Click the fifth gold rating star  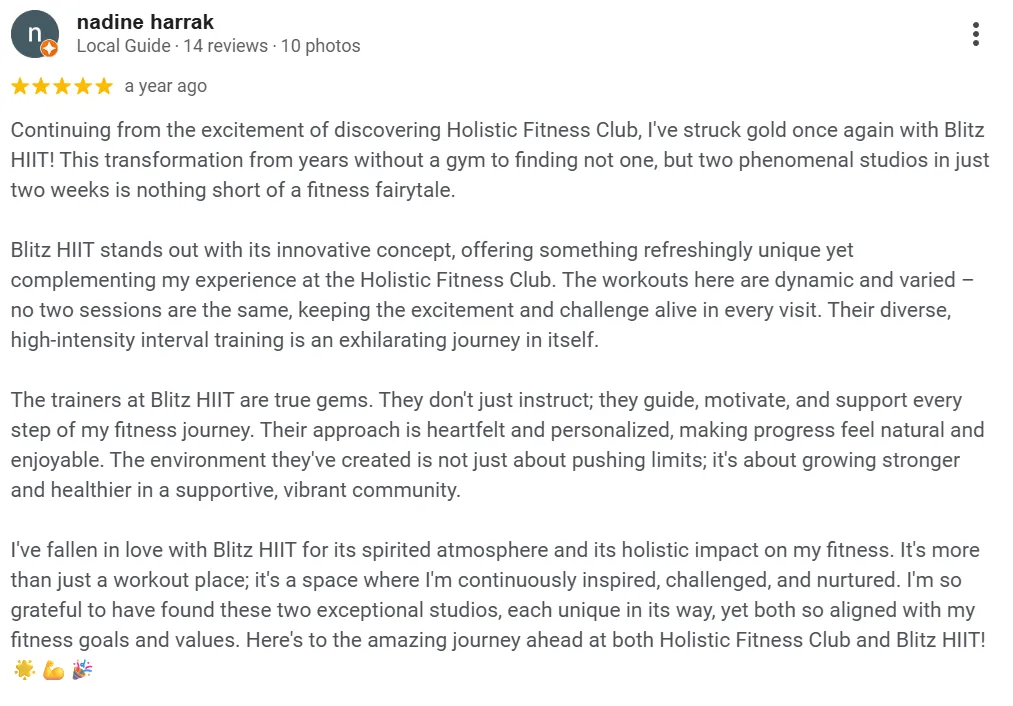tap(104, 86)
